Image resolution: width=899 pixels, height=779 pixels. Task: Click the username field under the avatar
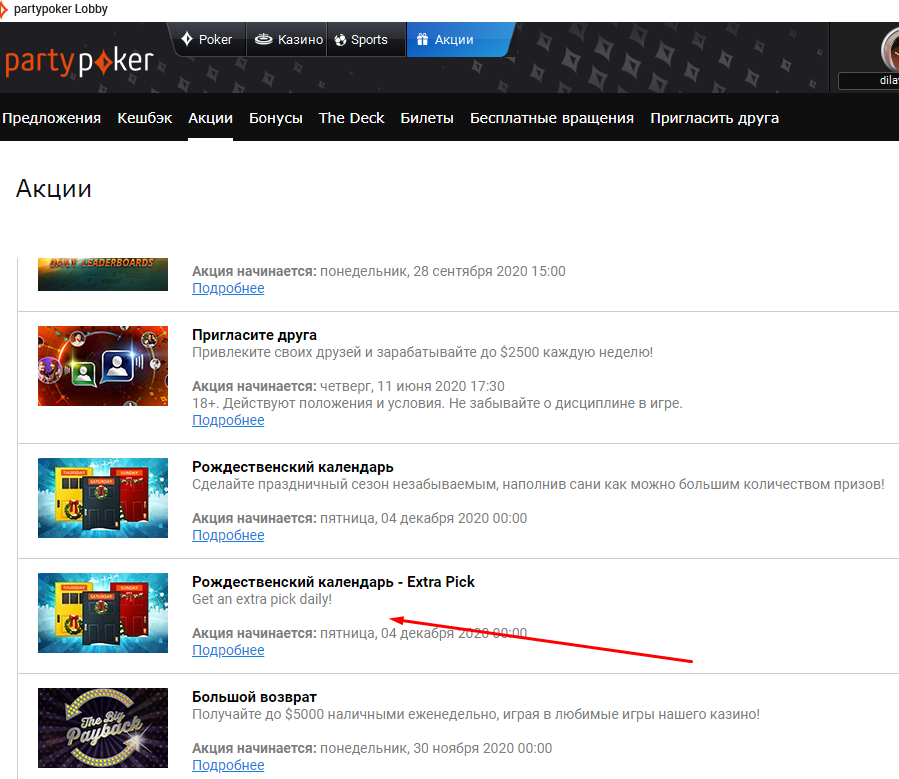869,81
